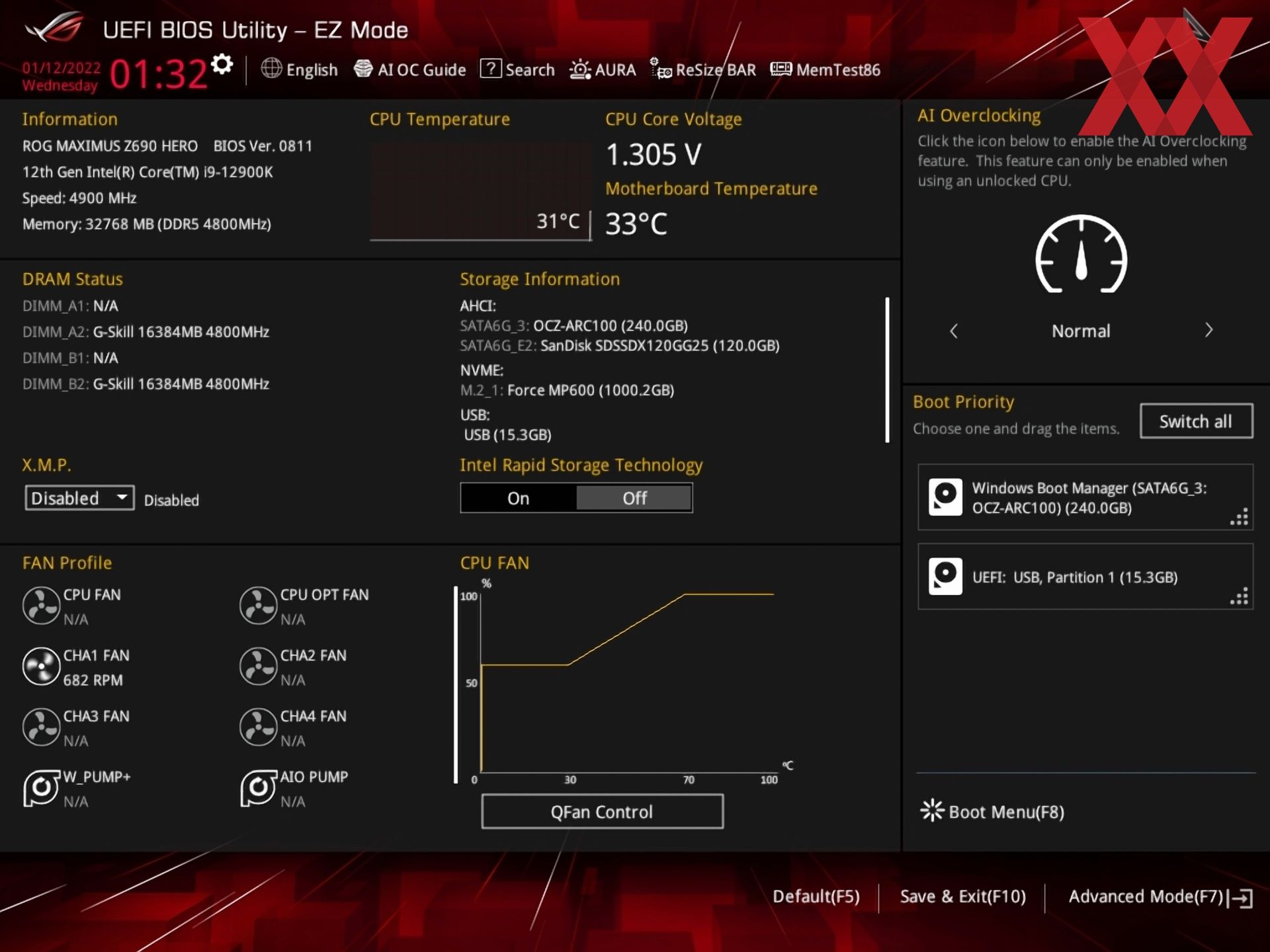Click the CHA1 FAN icon
Screen dimensions: 1270x952
(41, 666)
